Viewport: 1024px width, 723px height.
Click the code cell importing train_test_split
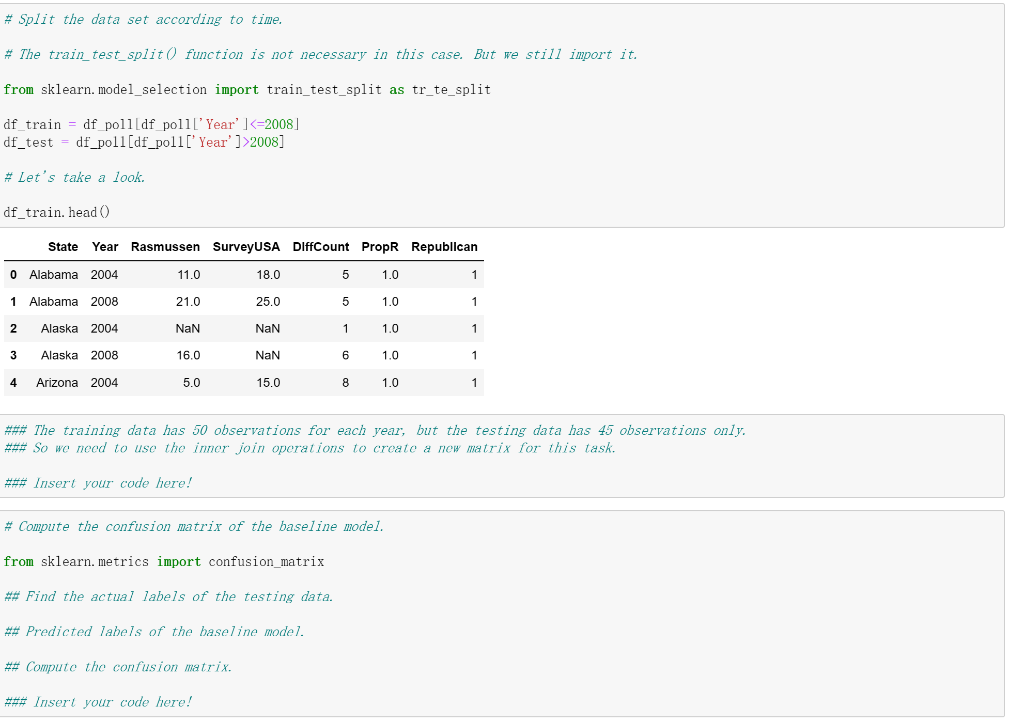click(248, 89)
